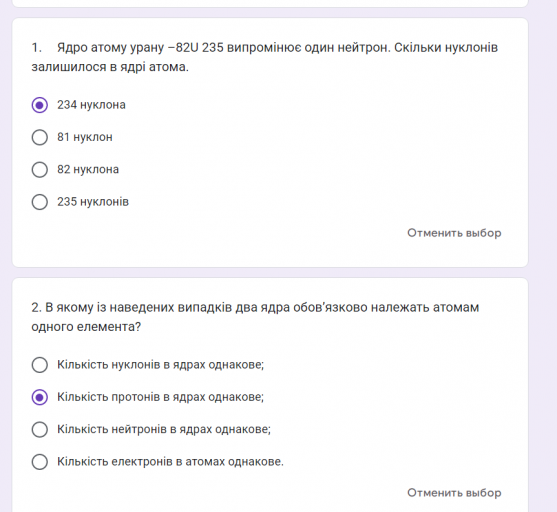Viewport: 557px width, 512px height.
Task: Click label text 'Кількість електронів в атомах однакове.'
Action: tap(171, 462)
